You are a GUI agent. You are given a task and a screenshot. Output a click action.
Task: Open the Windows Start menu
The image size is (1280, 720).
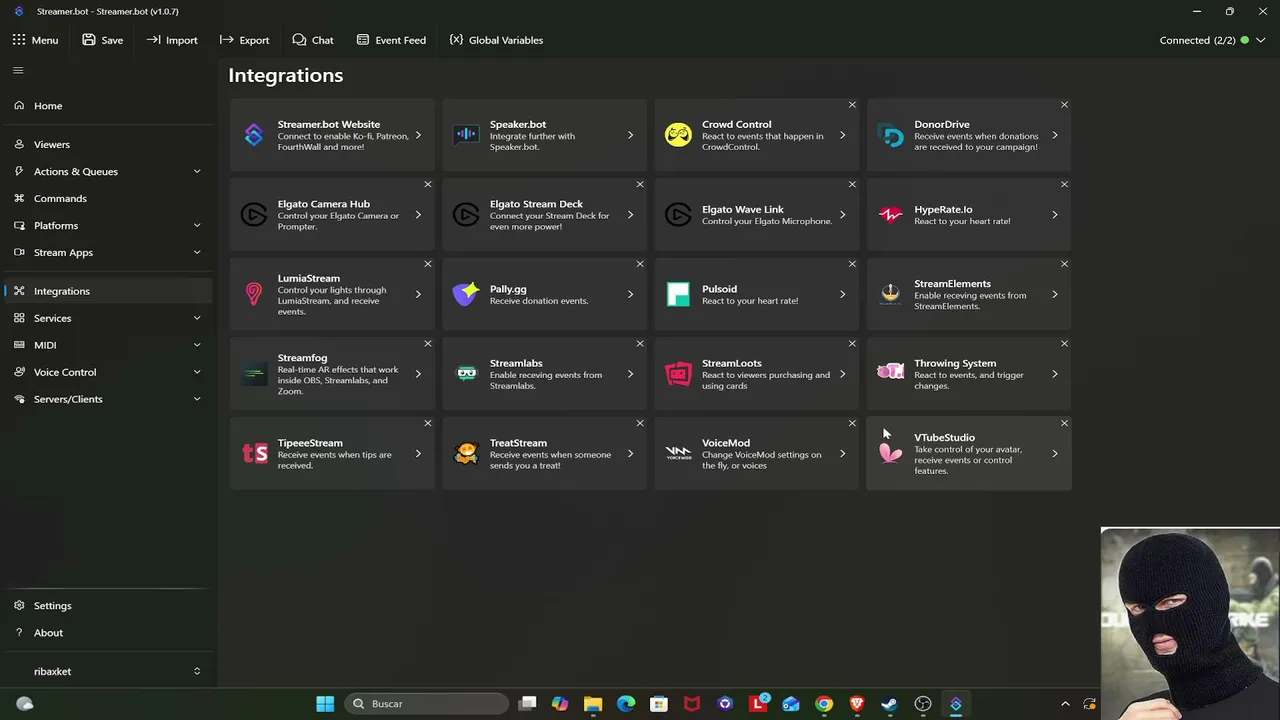(325, 704)
